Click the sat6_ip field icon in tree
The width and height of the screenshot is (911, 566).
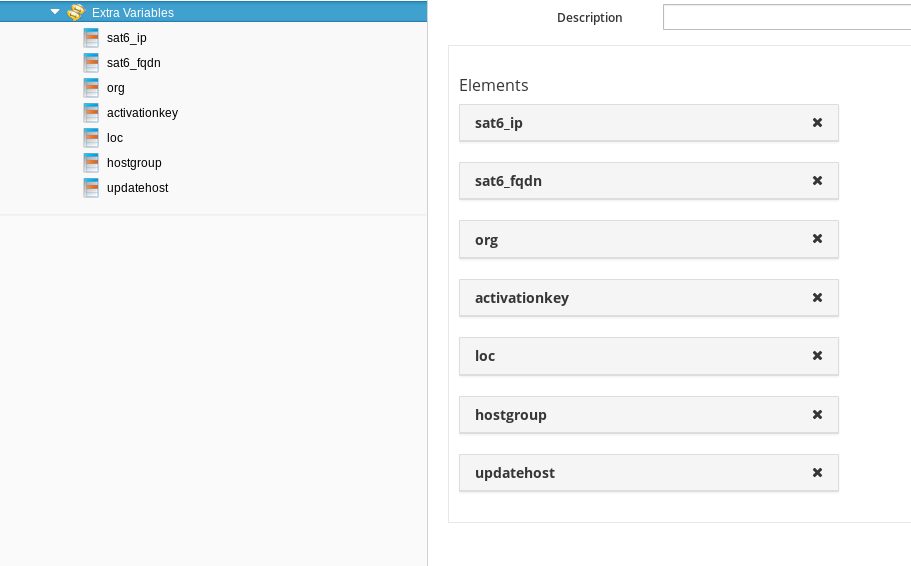tap(91, 38)
